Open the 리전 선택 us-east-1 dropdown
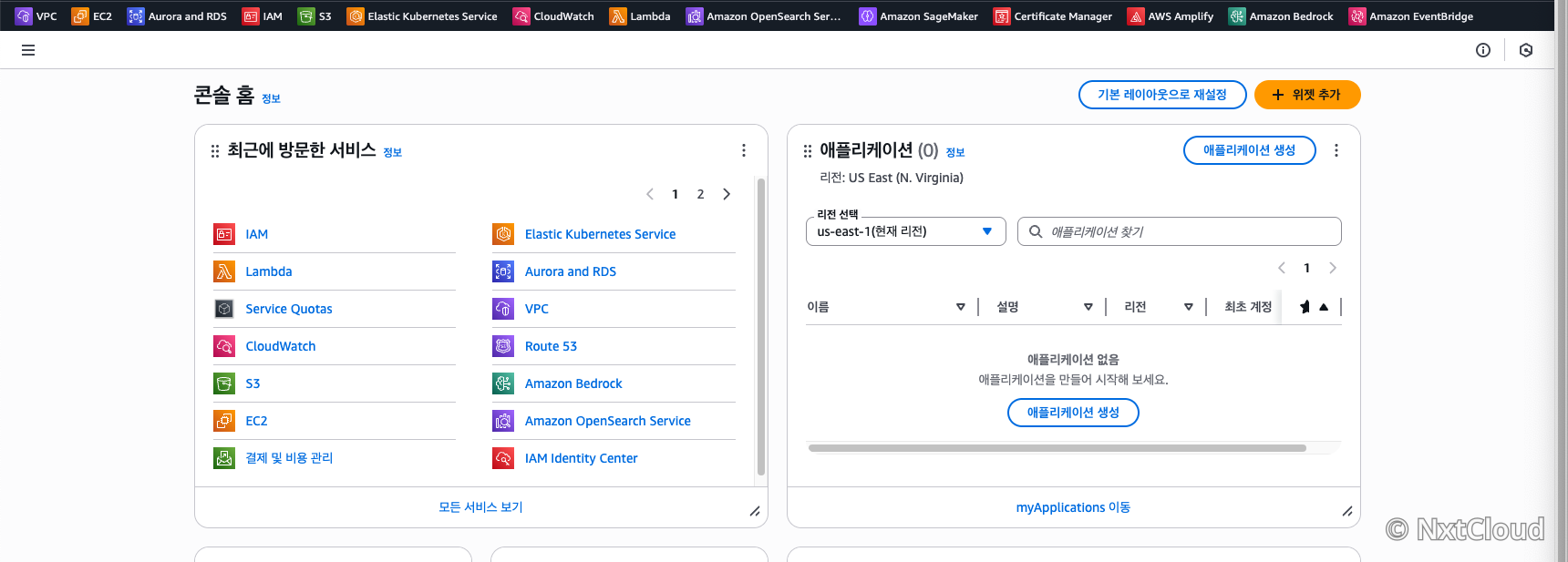 click(x=906, y=231)
